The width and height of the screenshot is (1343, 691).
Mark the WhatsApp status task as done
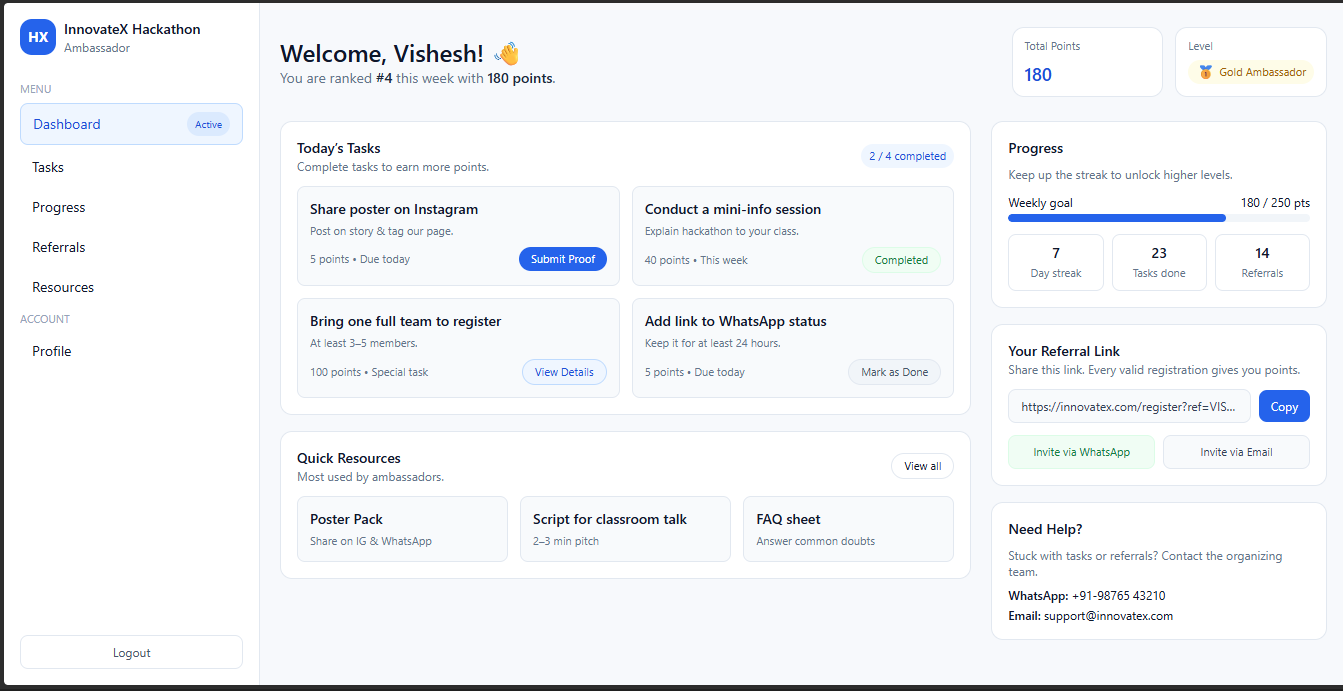tap(894, 372)
